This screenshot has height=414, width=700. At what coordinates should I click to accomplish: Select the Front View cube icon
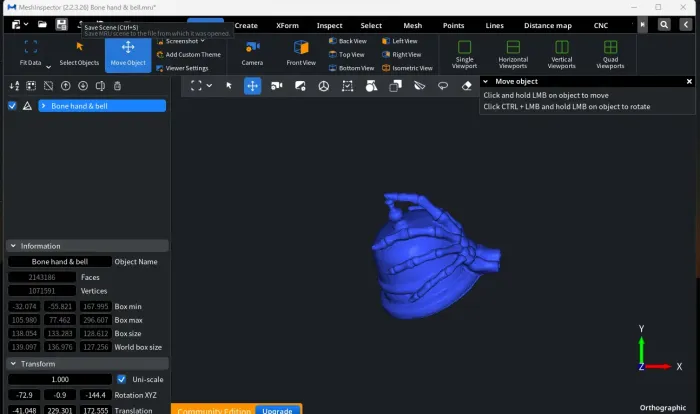click(301, 47)
